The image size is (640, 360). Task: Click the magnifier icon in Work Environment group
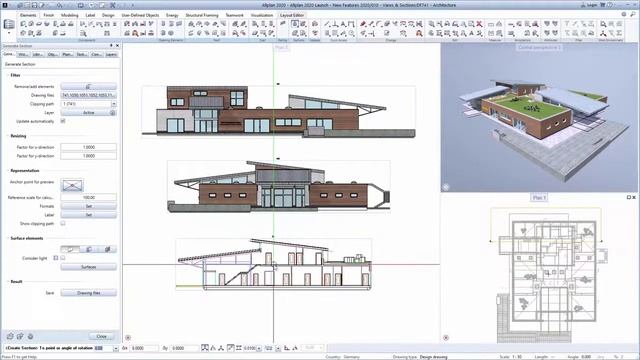click(603, 24)
